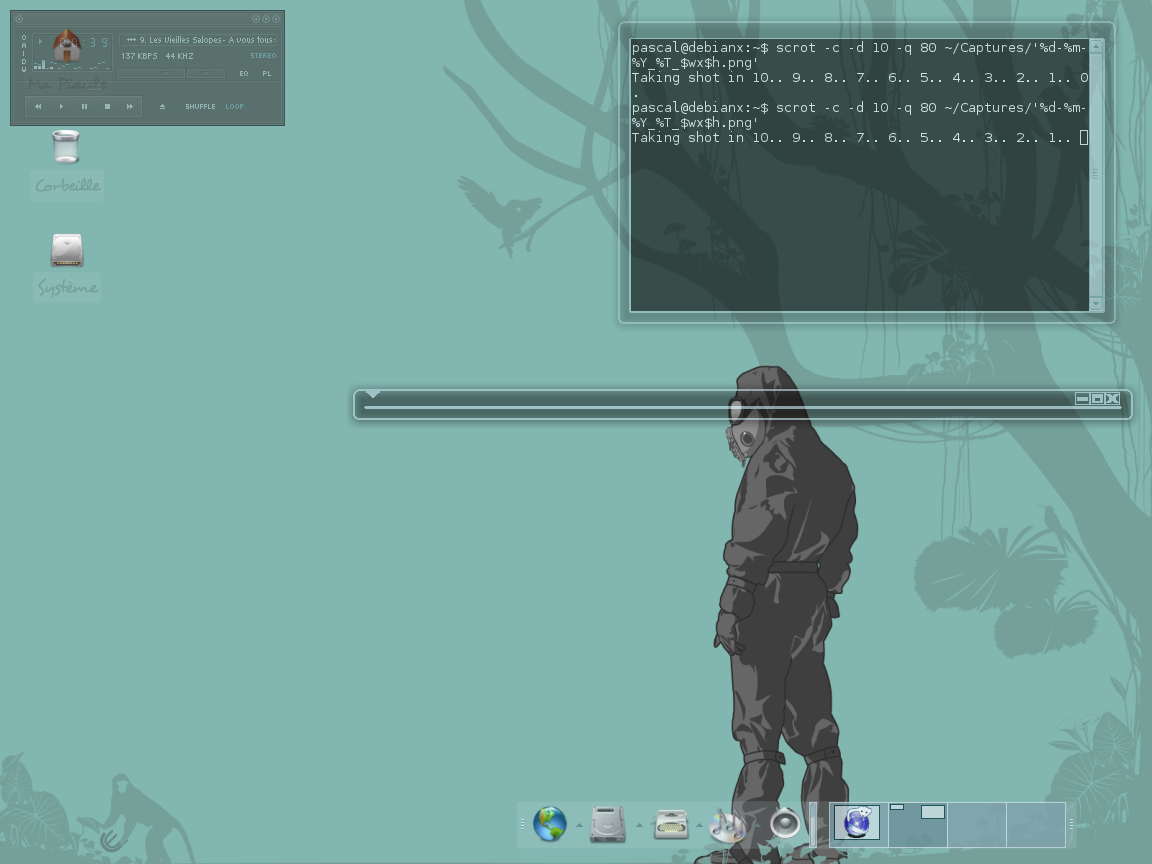Click the STEREO indicator in the player

263,56
